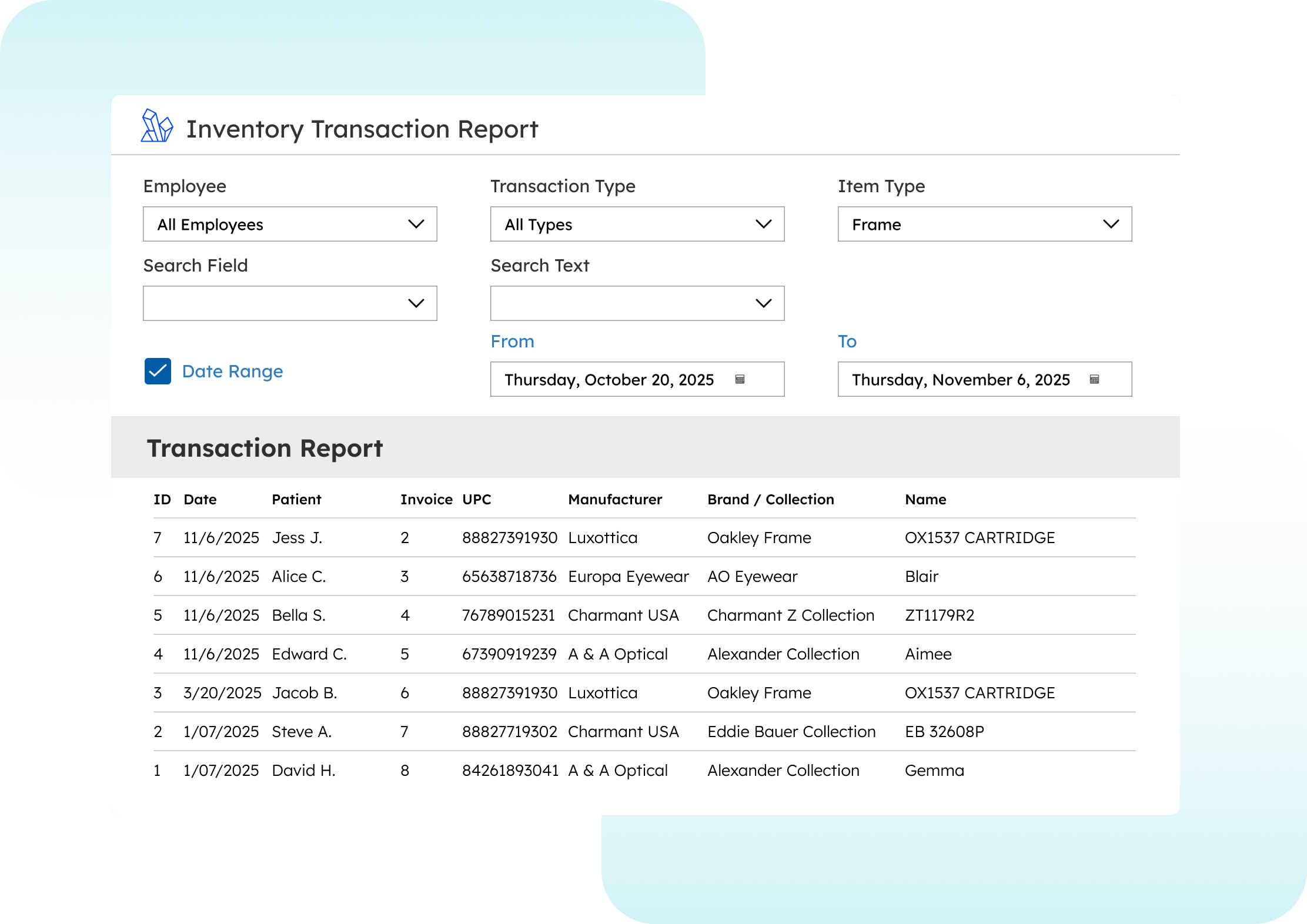
Task: Open the From date calendar icon
Action: pyautogui.click(x=740, y=380)
